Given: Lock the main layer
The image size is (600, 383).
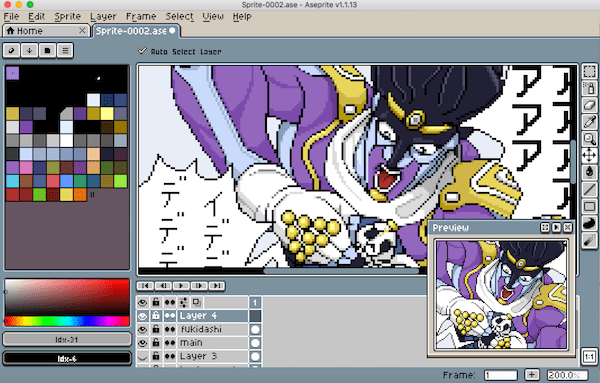Looking at the screenshot, I should pyautogui.click(x=156, y=343).
